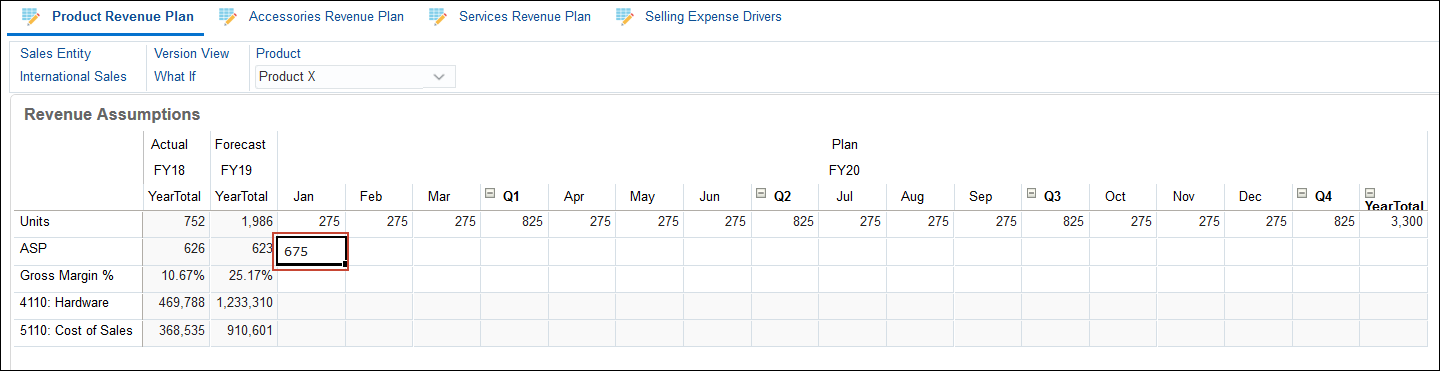Collapse the YearTotal plan column

[x=1370, y=193]
